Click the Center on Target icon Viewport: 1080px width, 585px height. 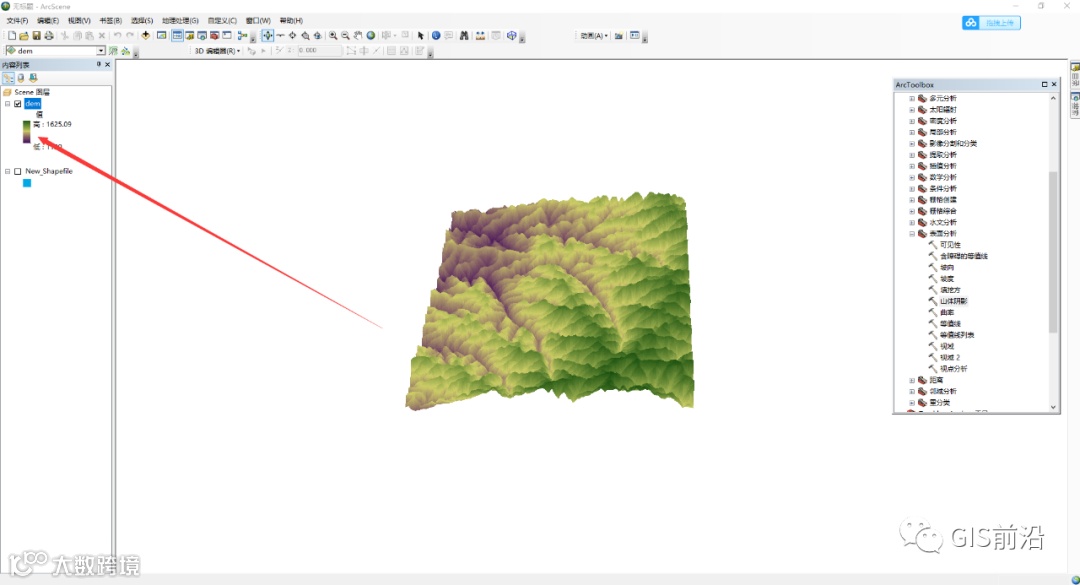(293, 35)
